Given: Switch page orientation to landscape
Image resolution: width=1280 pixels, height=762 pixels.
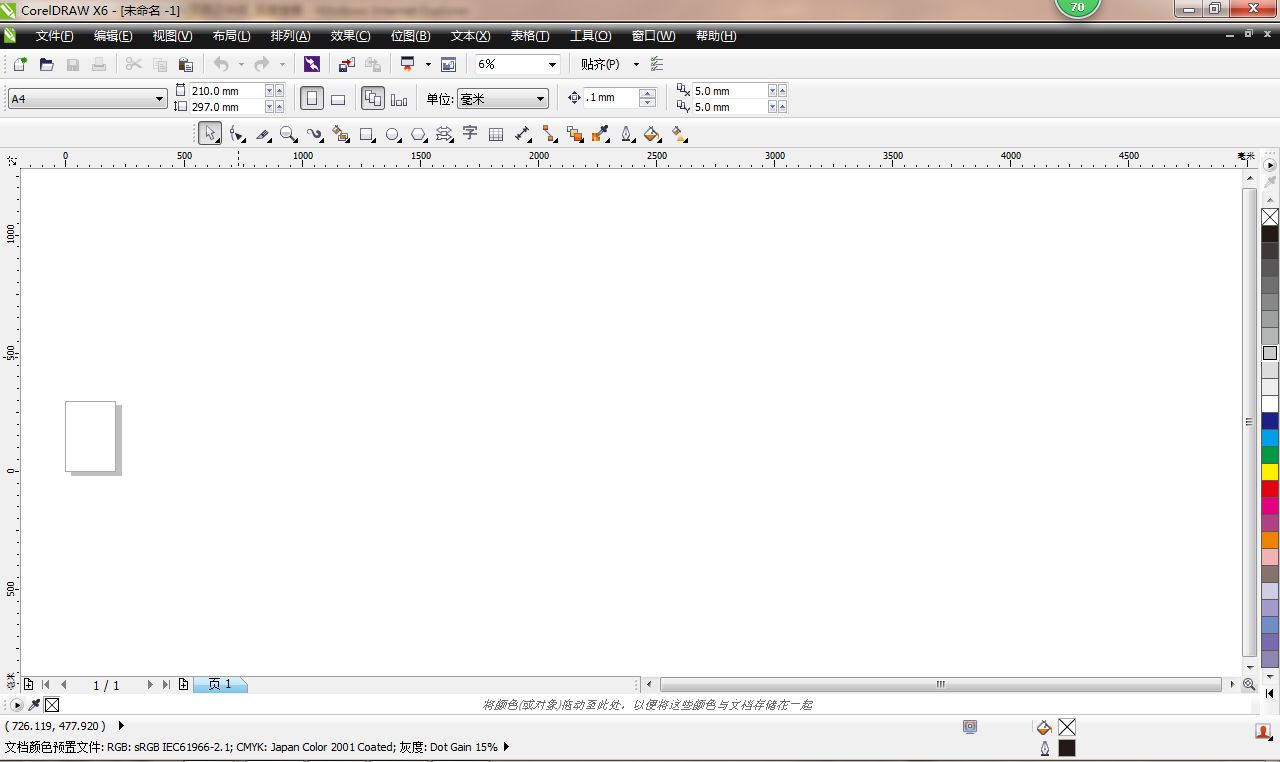Looking at the screenshot, I should (x=338, y=98).
